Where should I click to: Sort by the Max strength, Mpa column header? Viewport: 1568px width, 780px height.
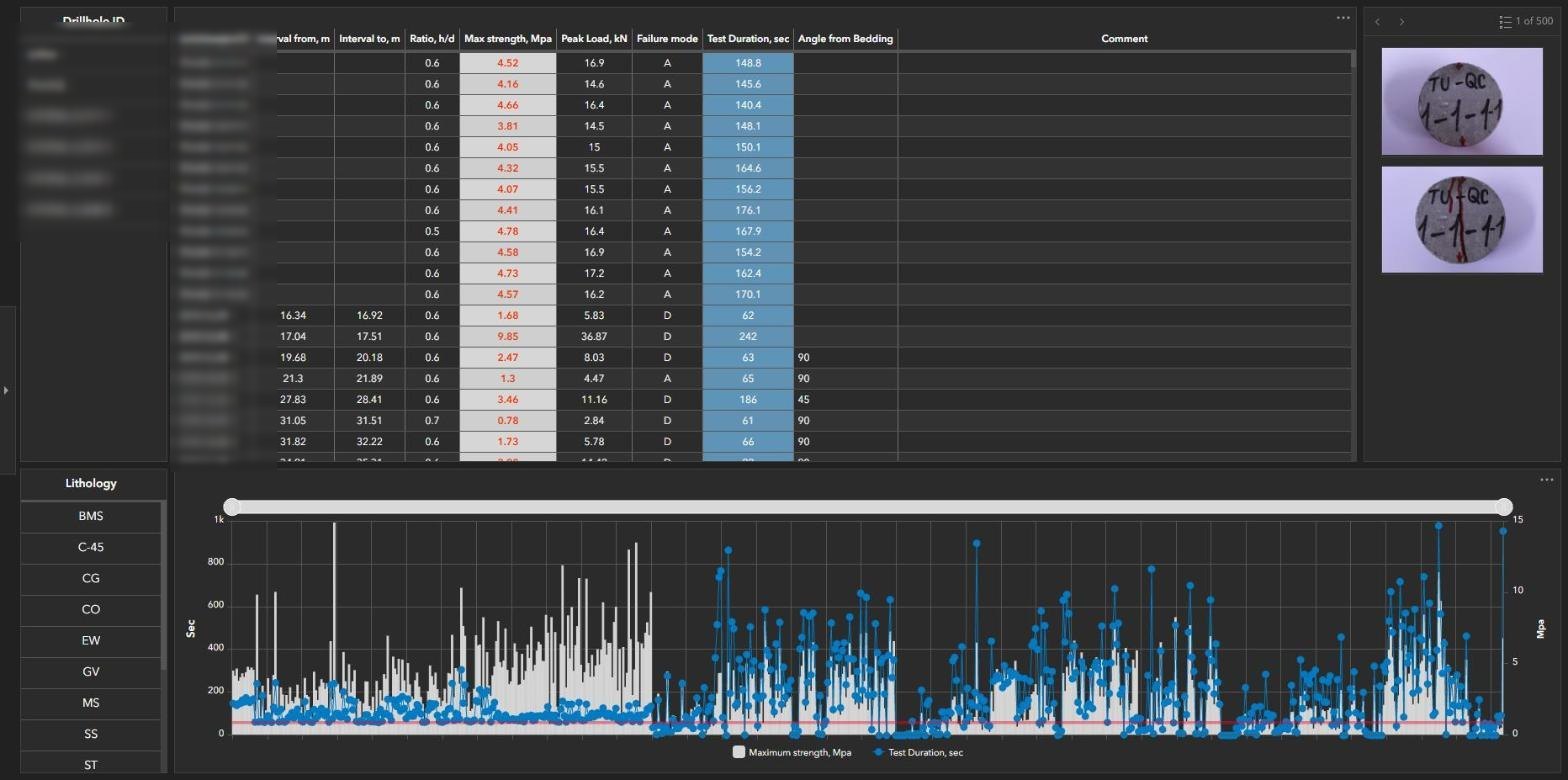pos(508,39)
